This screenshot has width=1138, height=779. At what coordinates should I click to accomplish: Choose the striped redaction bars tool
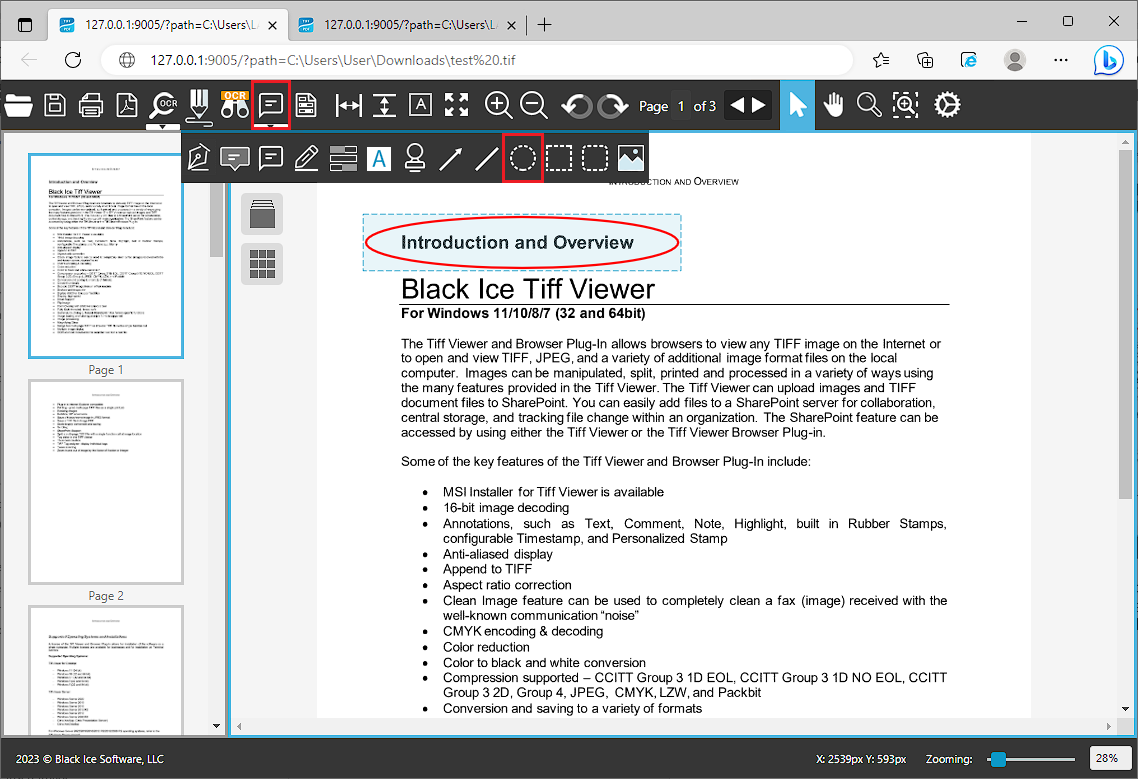pyautogui.click(x=343, y=158)
